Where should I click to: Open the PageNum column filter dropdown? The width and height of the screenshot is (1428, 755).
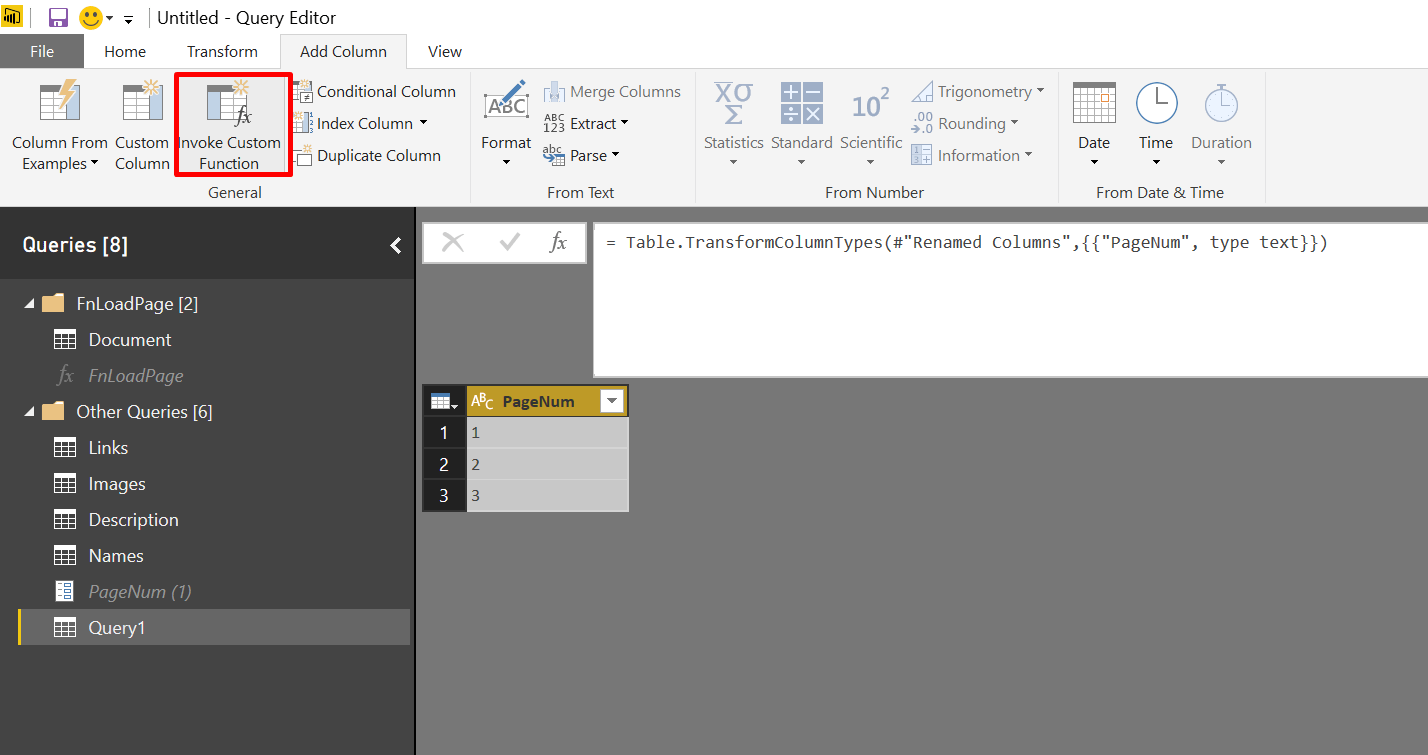[x=612, y=402]
